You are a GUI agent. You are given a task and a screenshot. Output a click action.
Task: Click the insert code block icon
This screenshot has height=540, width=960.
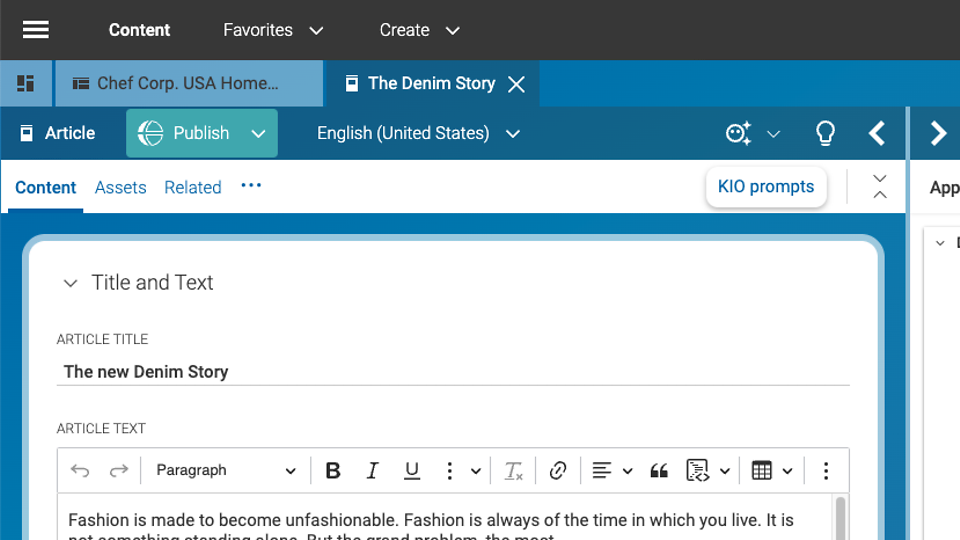697,470
